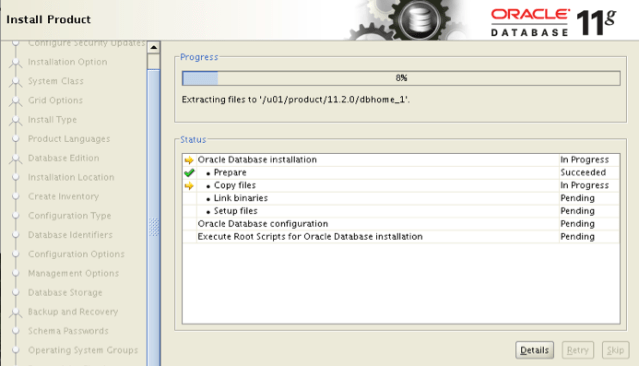Click the disabled Skip button

615,350
